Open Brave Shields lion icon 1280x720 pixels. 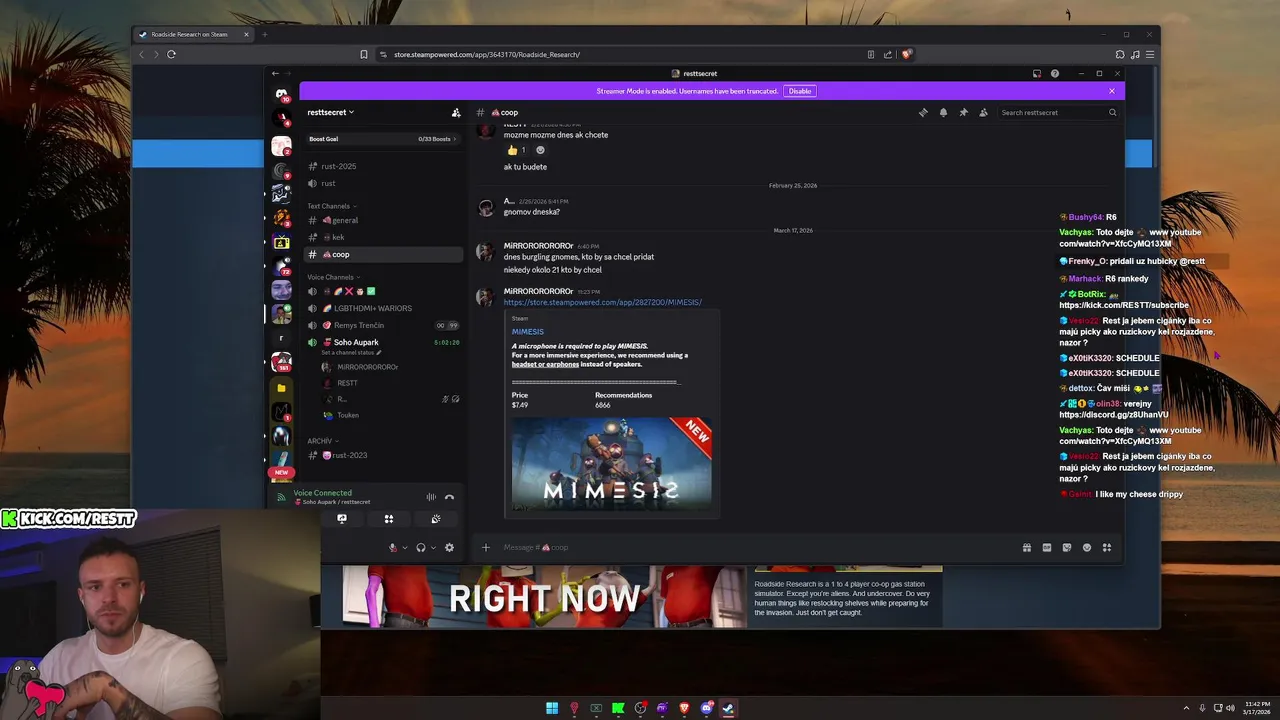(906, 54)
